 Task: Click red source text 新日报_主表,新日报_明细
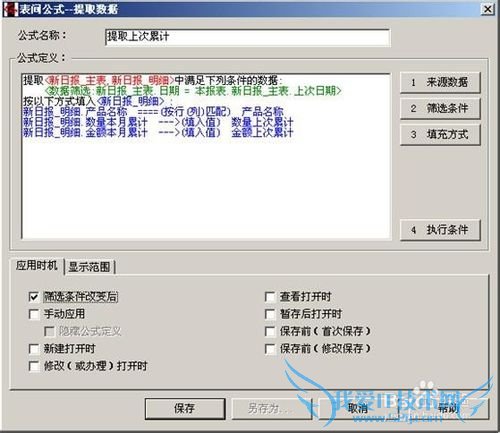[109, 80]
